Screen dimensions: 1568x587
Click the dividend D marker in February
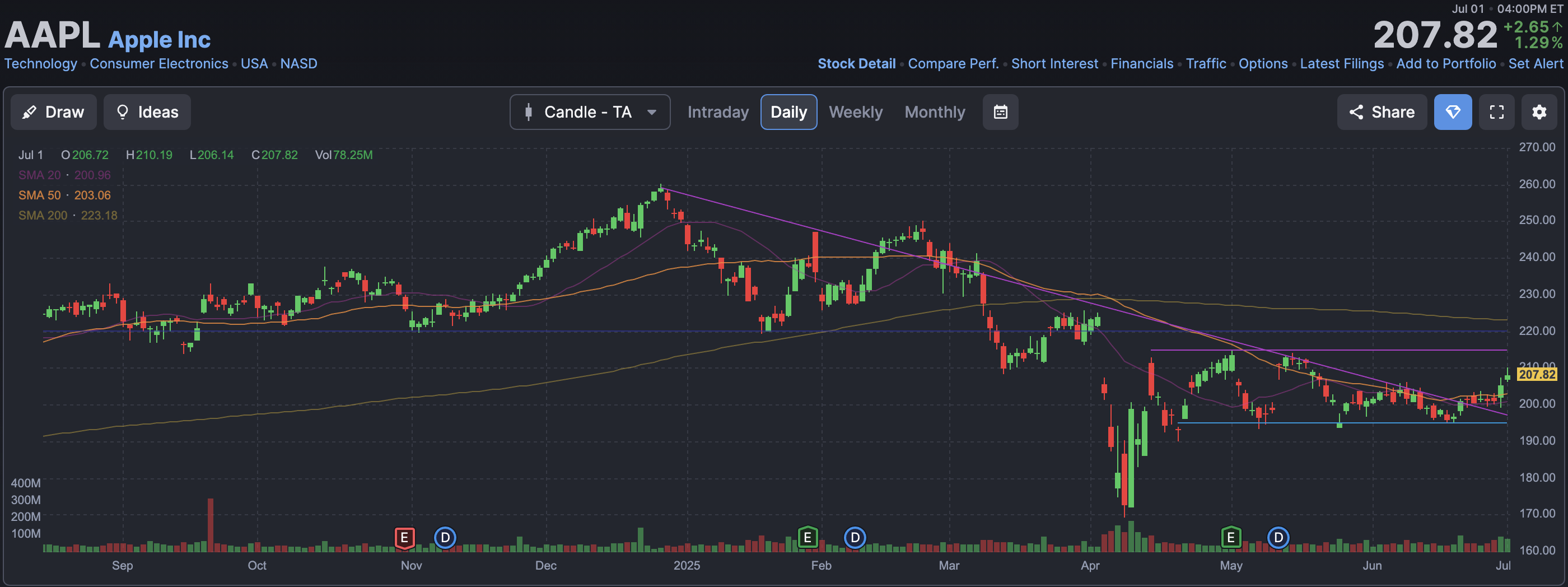coord(855,538)
